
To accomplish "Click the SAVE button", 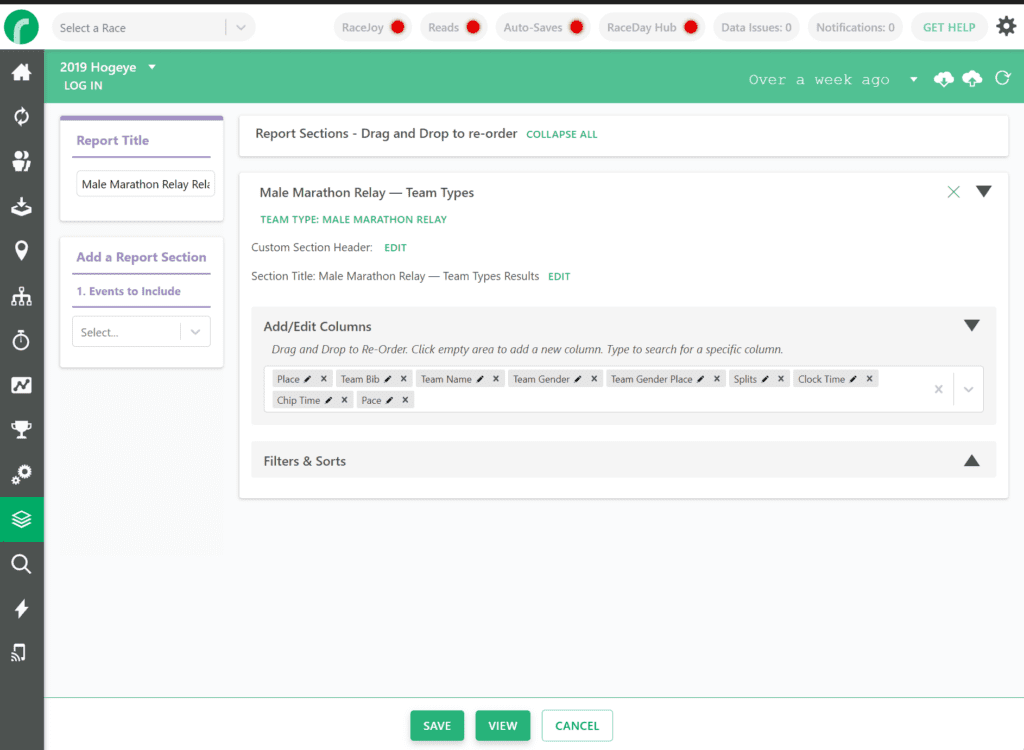I will [437, 725].
